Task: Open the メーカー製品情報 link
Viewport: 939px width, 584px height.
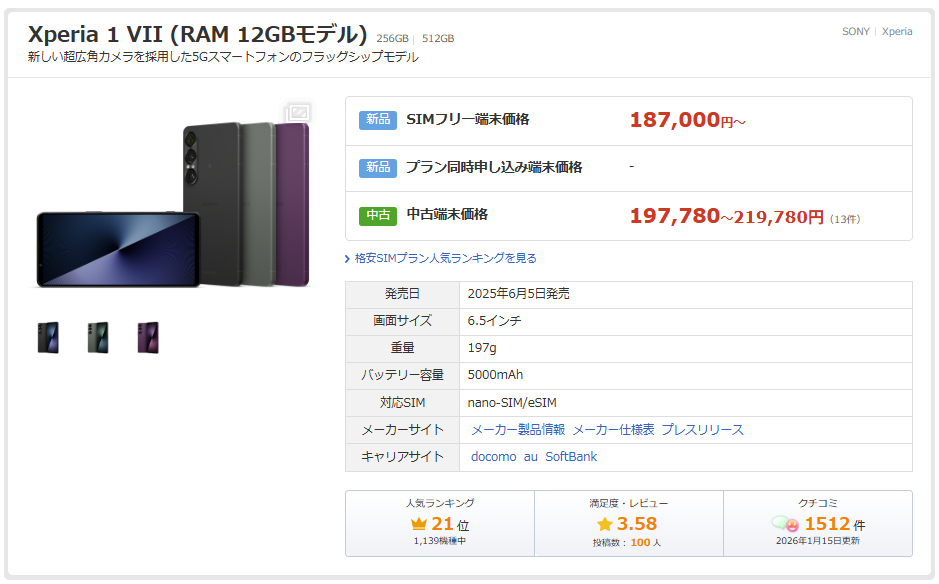Action: coord(518,429)
